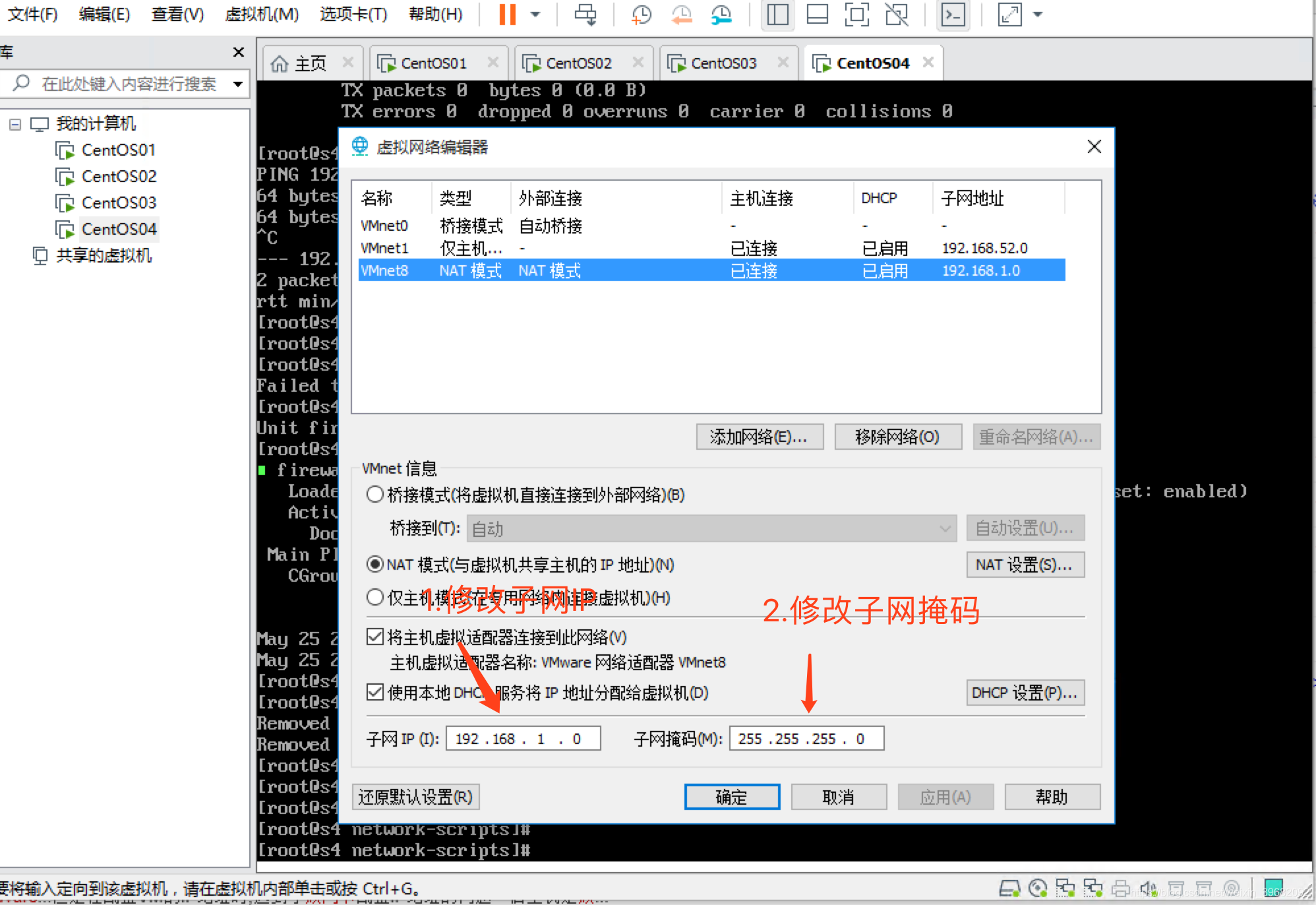Open the snapshot manager icon
Screen dimensions: 1316x905
pyautogui.click(x=721, y=14)
